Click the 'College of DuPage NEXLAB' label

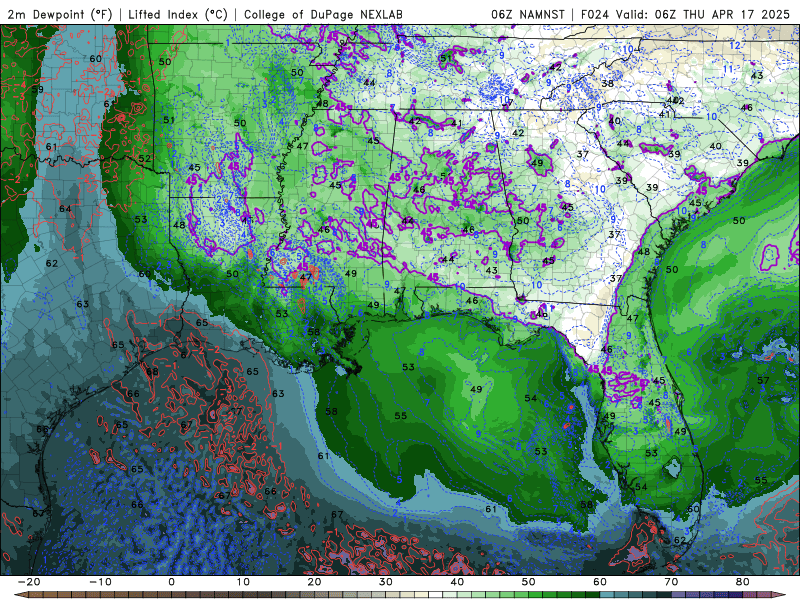point(323,15)
